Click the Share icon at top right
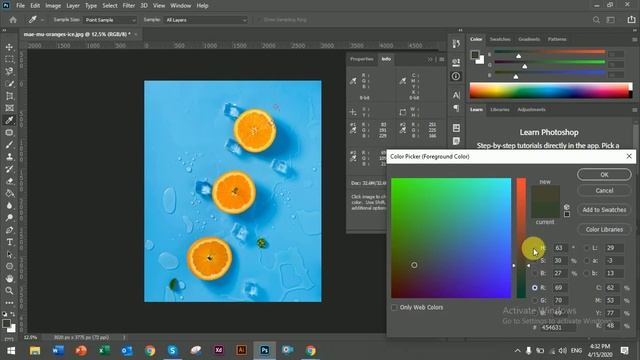Viewport: 640px width, 360px height. tap(631, 20)
